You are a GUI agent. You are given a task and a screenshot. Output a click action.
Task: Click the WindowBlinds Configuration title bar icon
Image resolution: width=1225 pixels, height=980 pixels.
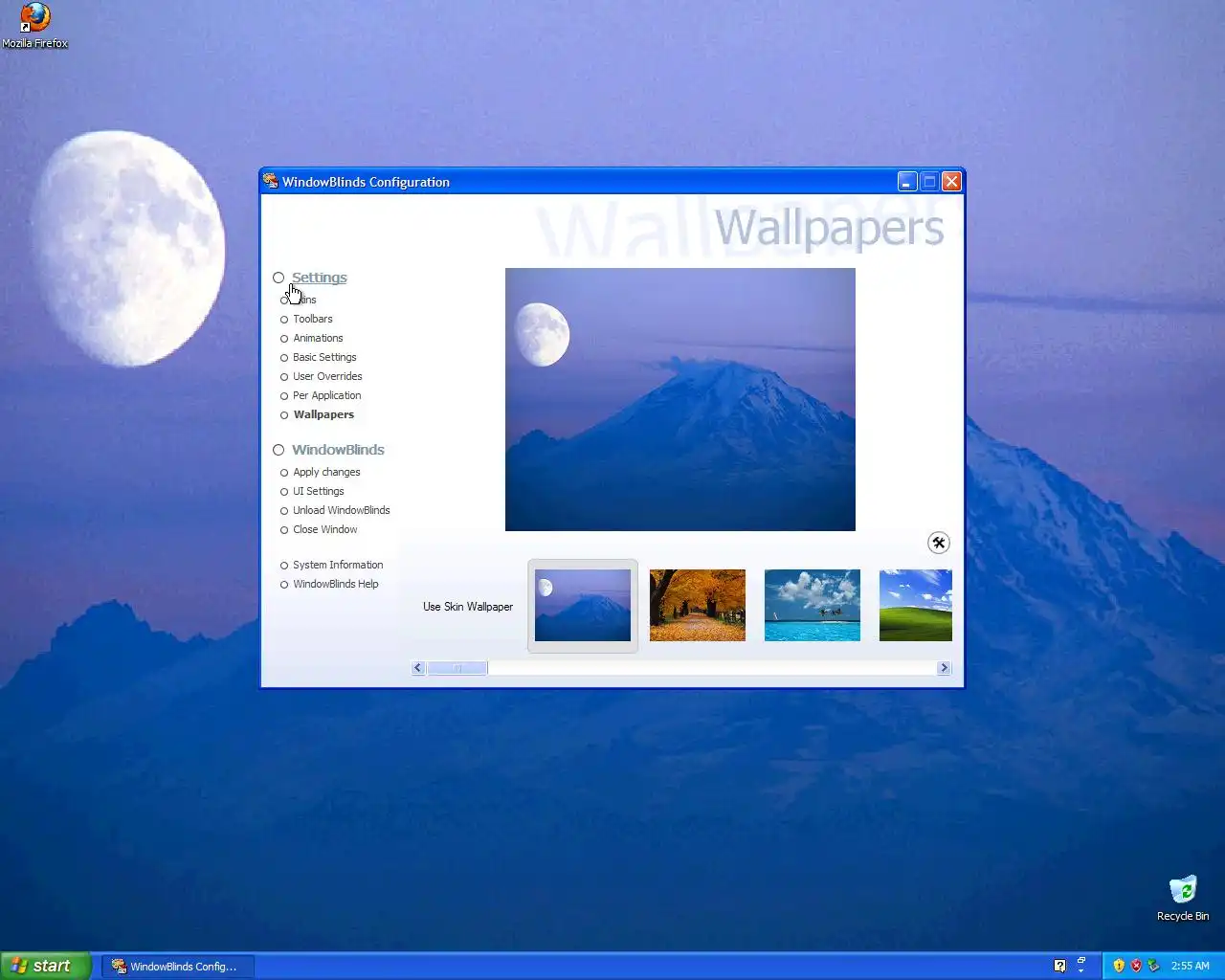pos(271,181)
